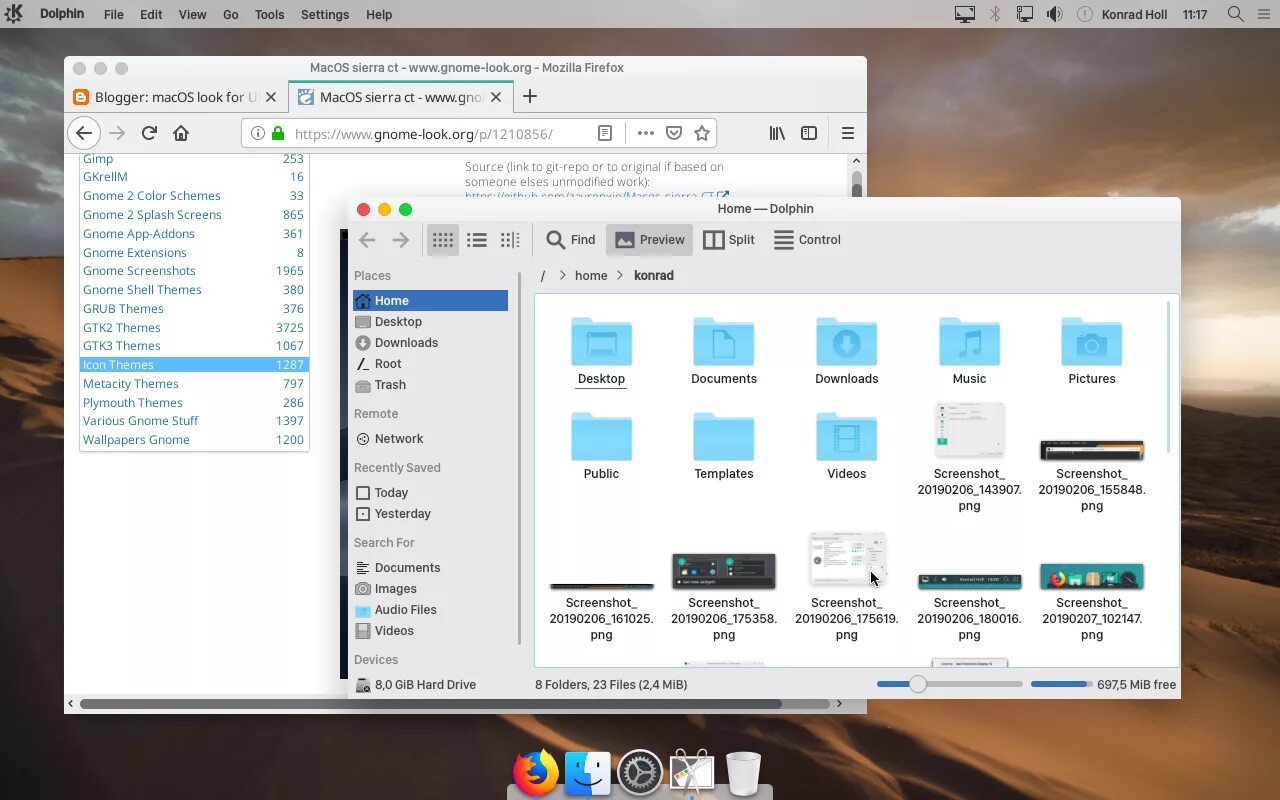
Task: Reload the page in Firefox
Action: click(149, 133)
